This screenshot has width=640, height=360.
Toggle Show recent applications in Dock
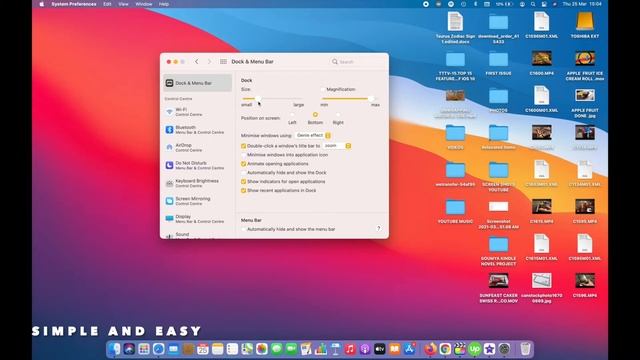click(x=243, y=191)
